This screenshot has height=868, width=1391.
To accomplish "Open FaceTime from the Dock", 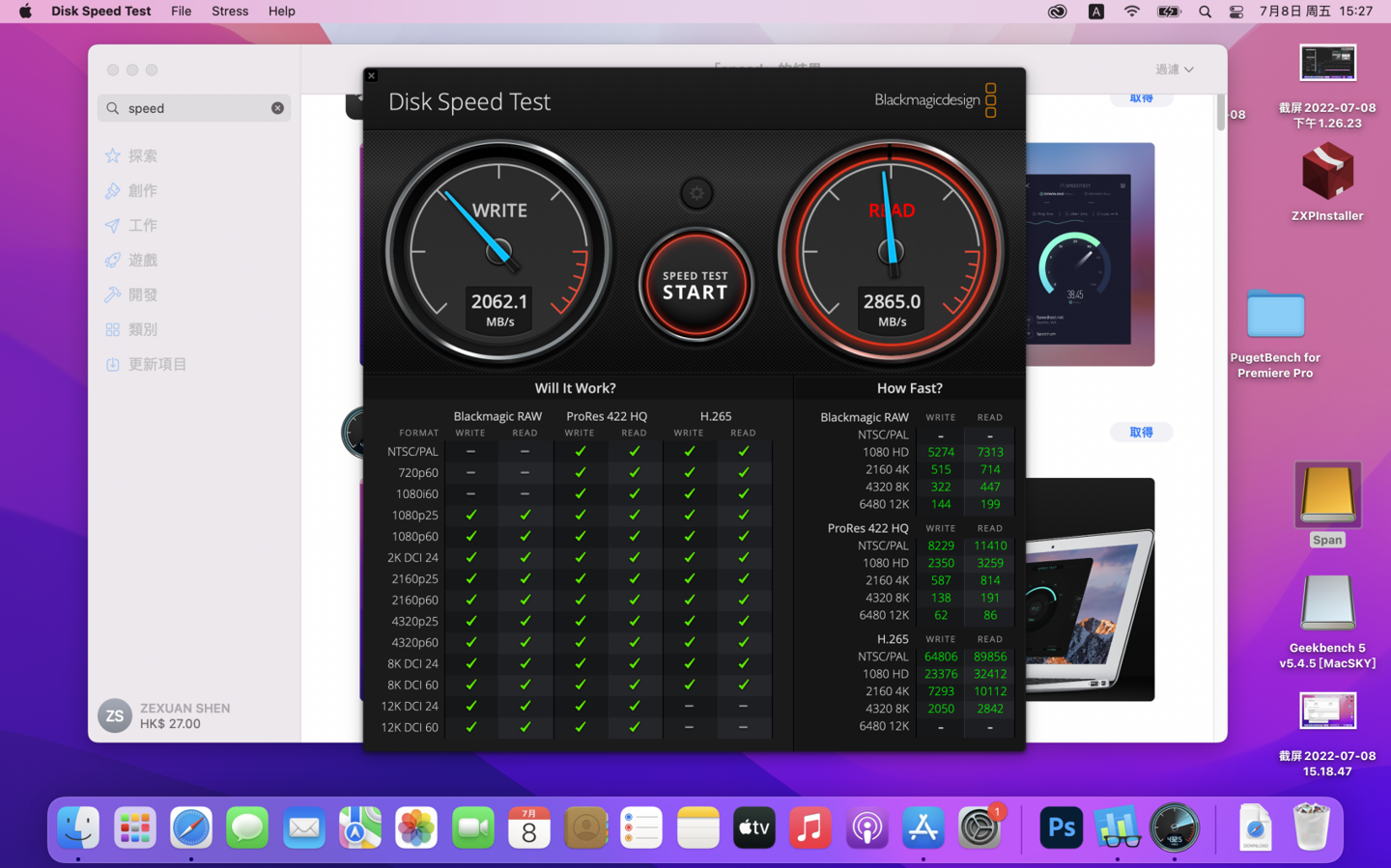I will click(472, 828).
